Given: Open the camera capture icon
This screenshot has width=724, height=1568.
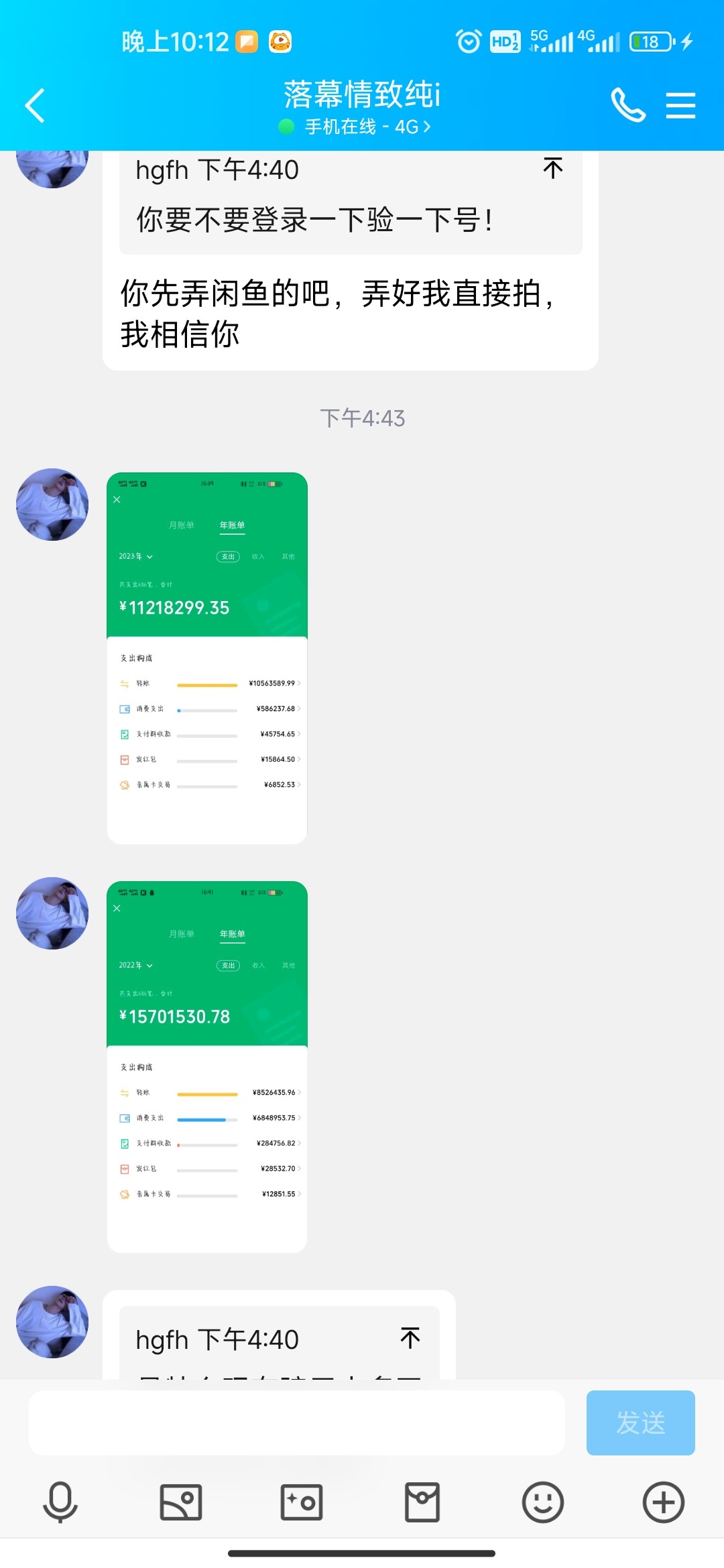Looking at the screenshot, I should 302,1502.
